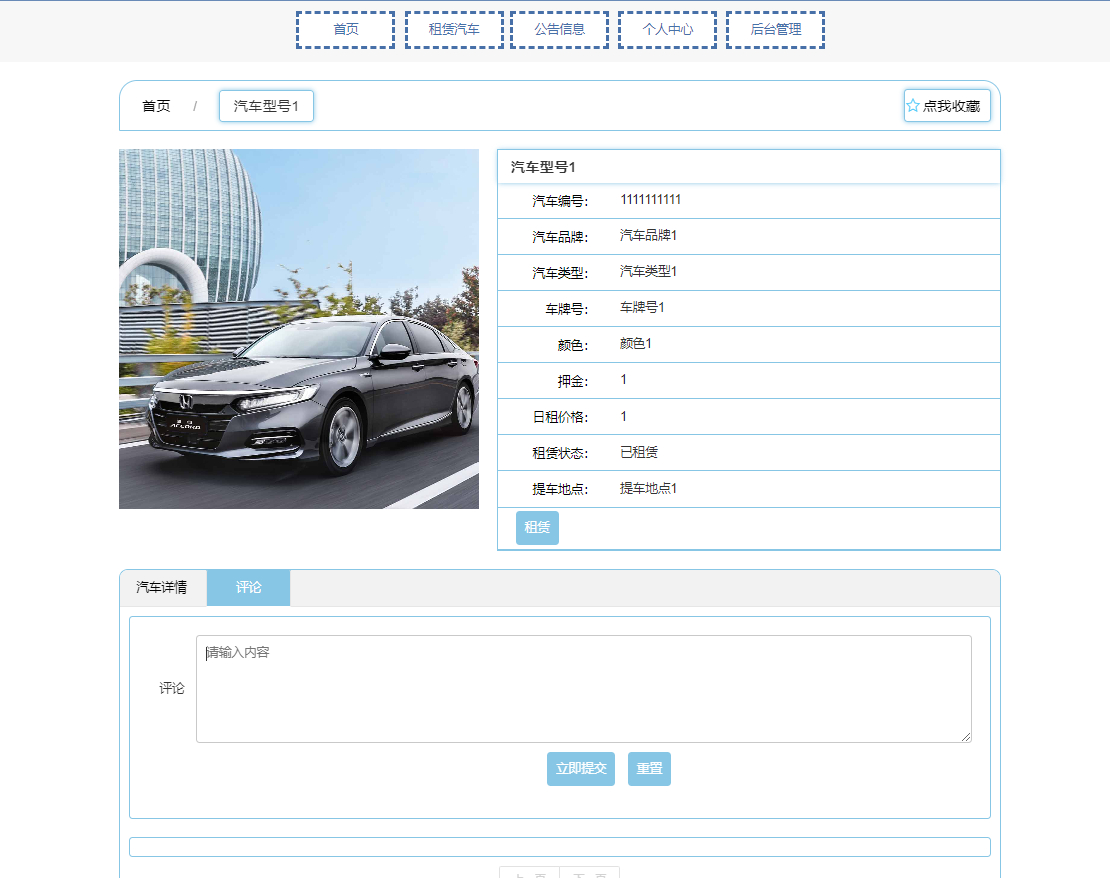The image size is (1110, 878).
Task: Click the 提车地点1 value text
Action: pyautogui.click(x=648, y=488)
